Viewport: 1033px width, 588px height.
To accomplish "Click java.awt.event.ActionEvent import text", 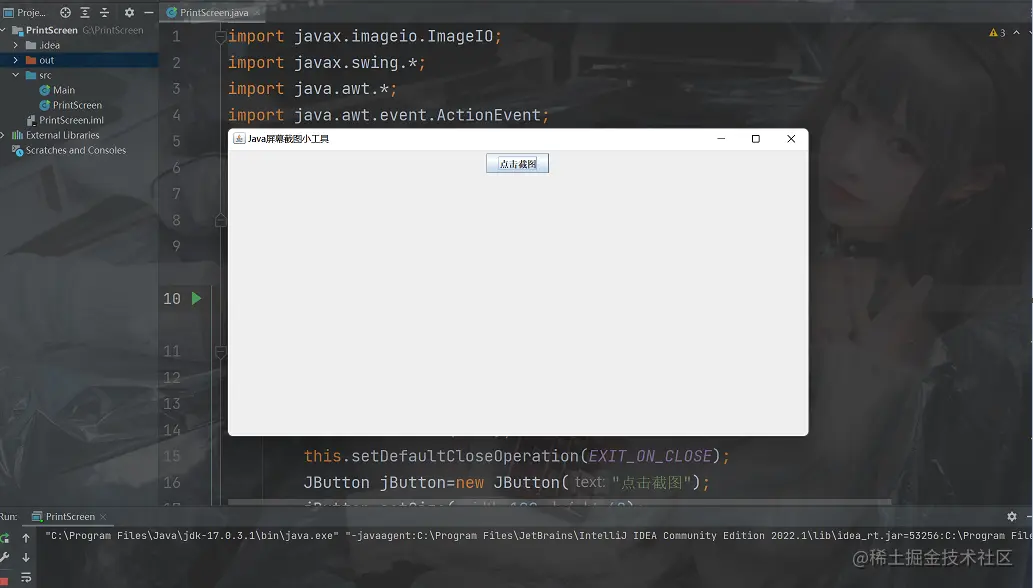I will pyautogui.click(x=418, y=115).
